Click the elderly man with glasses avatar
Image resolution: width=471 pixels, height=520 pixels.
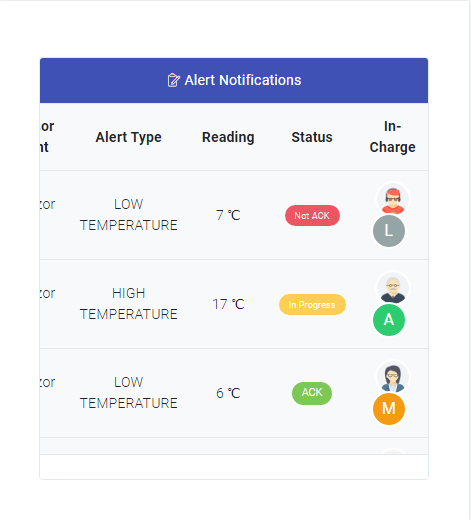pyautogui.click(x=393, y=288)
